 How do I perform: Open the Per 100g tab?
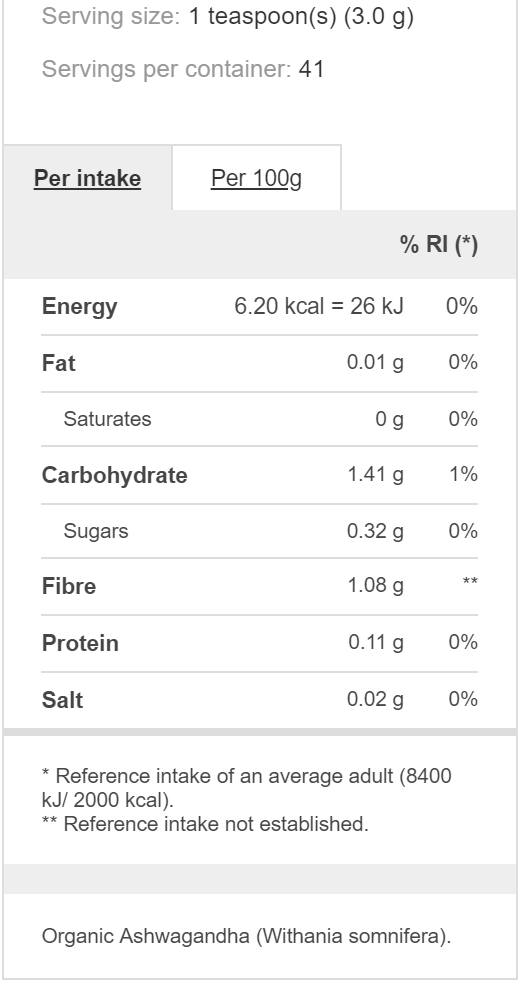(x=256, y=178)
